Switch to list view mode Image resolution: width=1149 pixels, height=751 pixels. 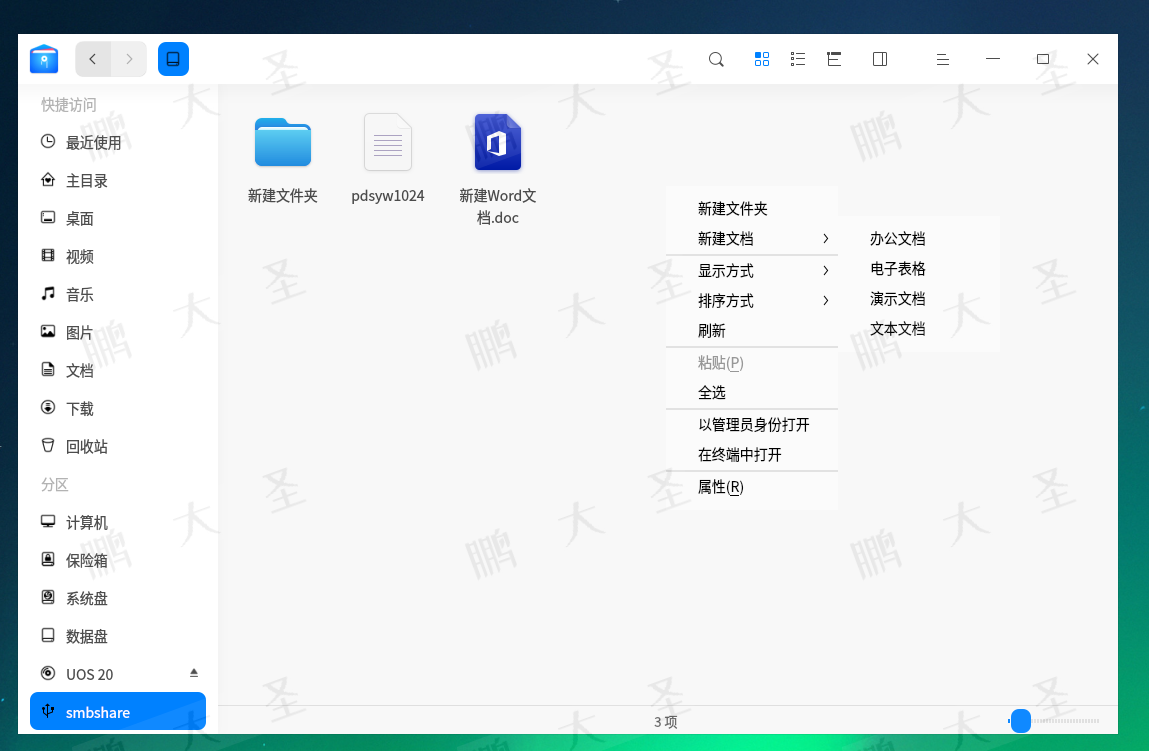point(798,59)
